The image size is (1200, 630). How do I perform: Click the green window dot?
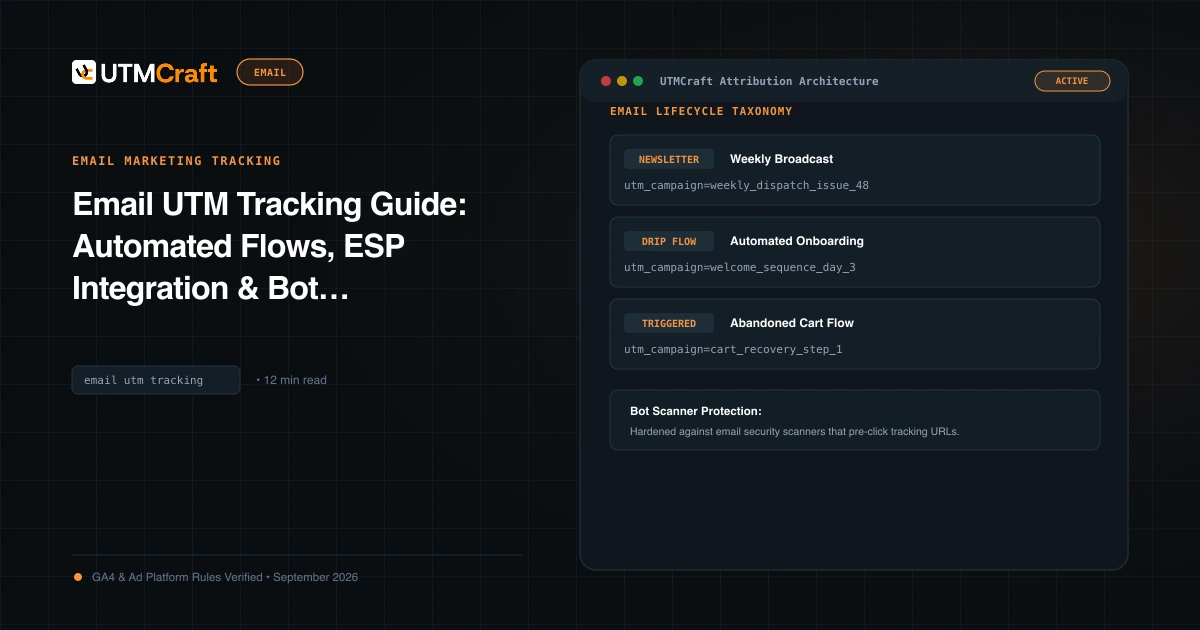click(x=638, y=81)
